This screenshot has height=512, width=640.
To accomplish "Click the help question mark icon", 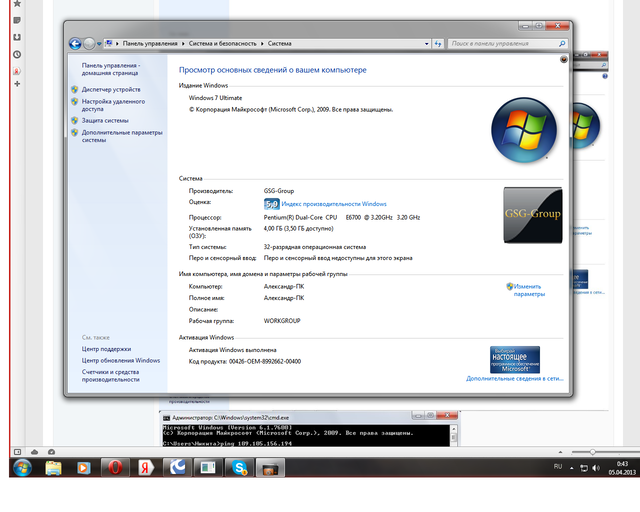I will coord(564,60).
